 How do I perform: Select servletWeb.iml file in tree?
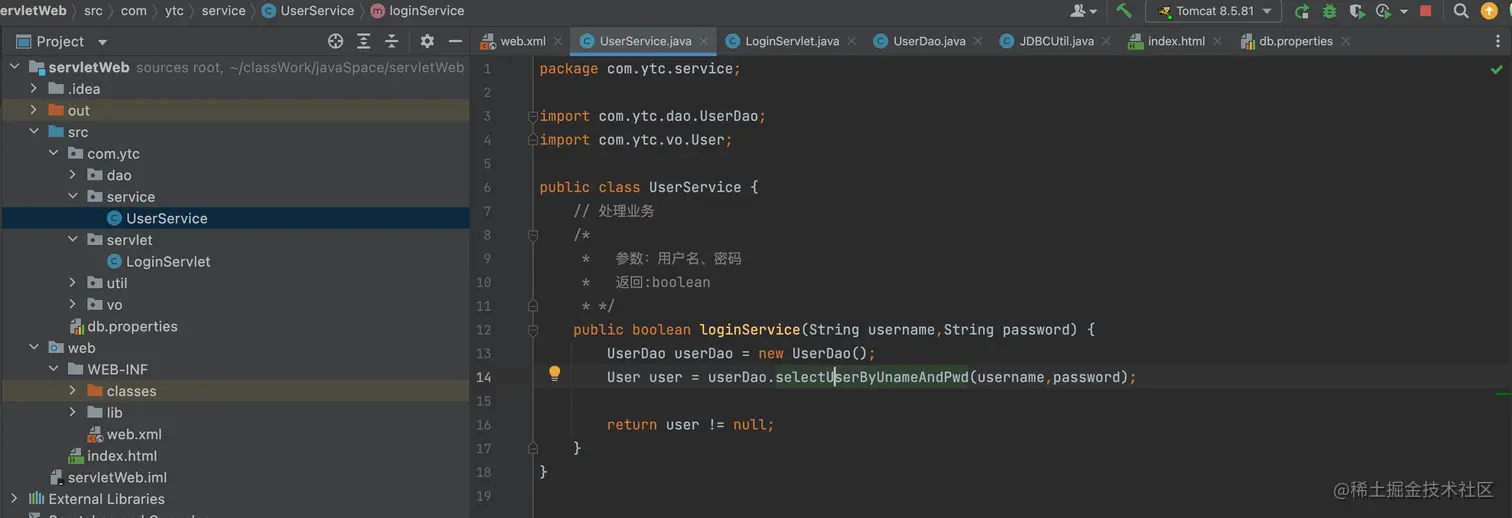[235, 478]
